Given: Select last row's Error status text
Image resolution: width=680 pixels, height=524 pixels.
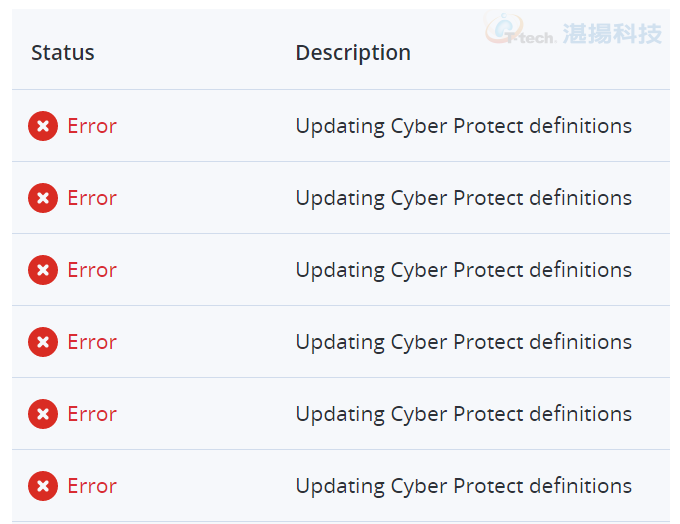Looking at the screenshot, I should 92,486.
